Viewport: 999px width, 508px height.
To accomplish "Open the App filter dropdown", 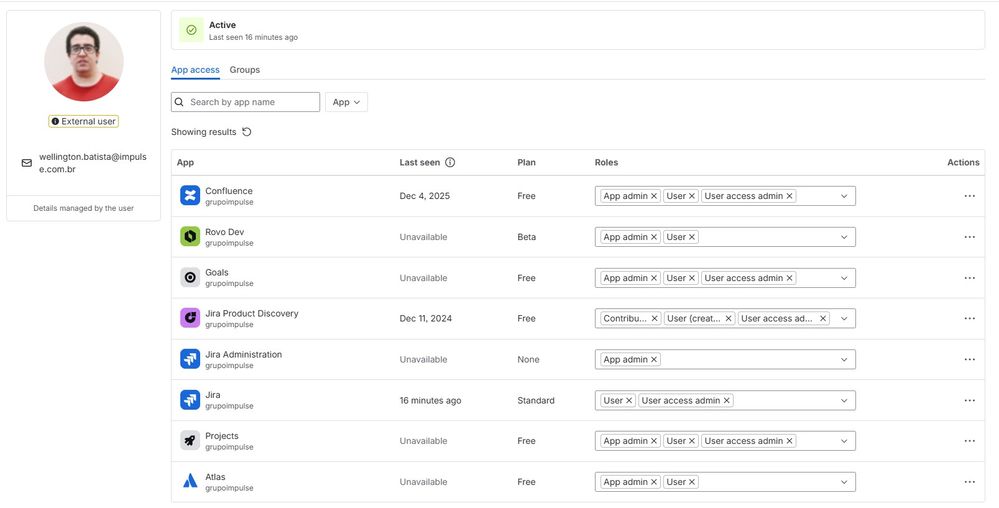I will point(346,102).
